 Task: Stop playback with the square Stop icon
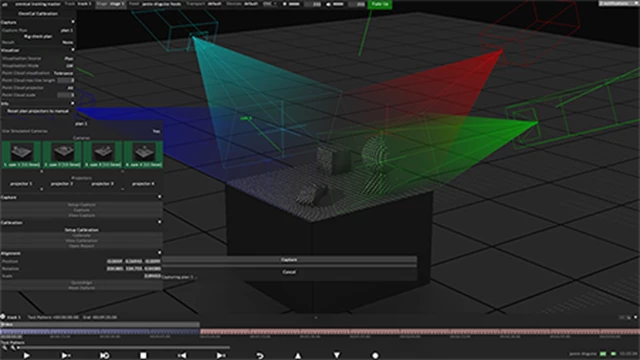pos(143,356)
